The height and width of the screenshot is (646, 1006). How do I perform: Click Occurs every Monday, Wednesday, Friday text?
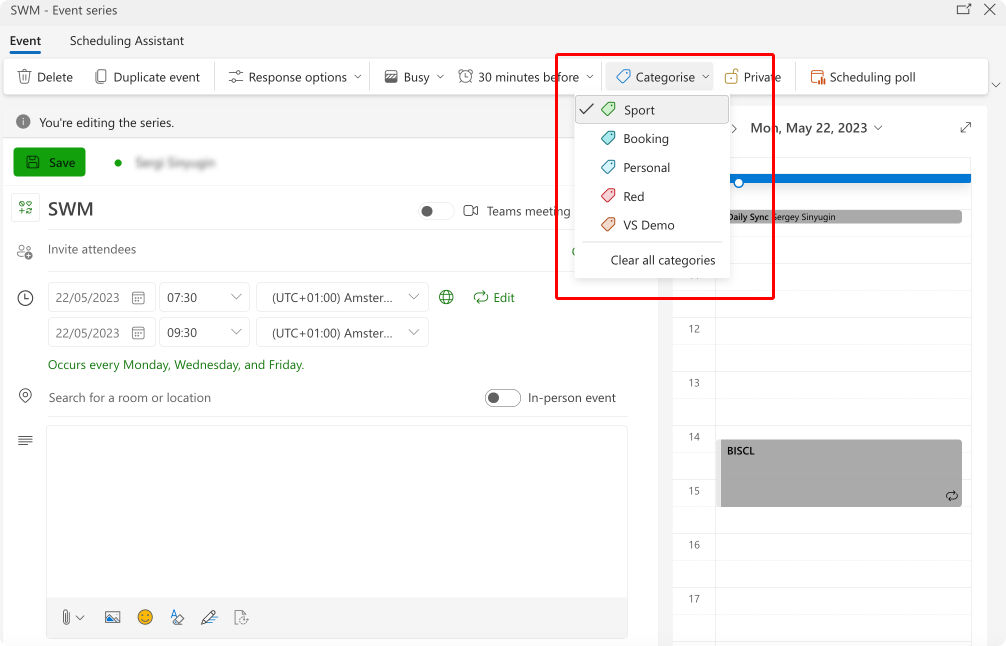point(176,364)
